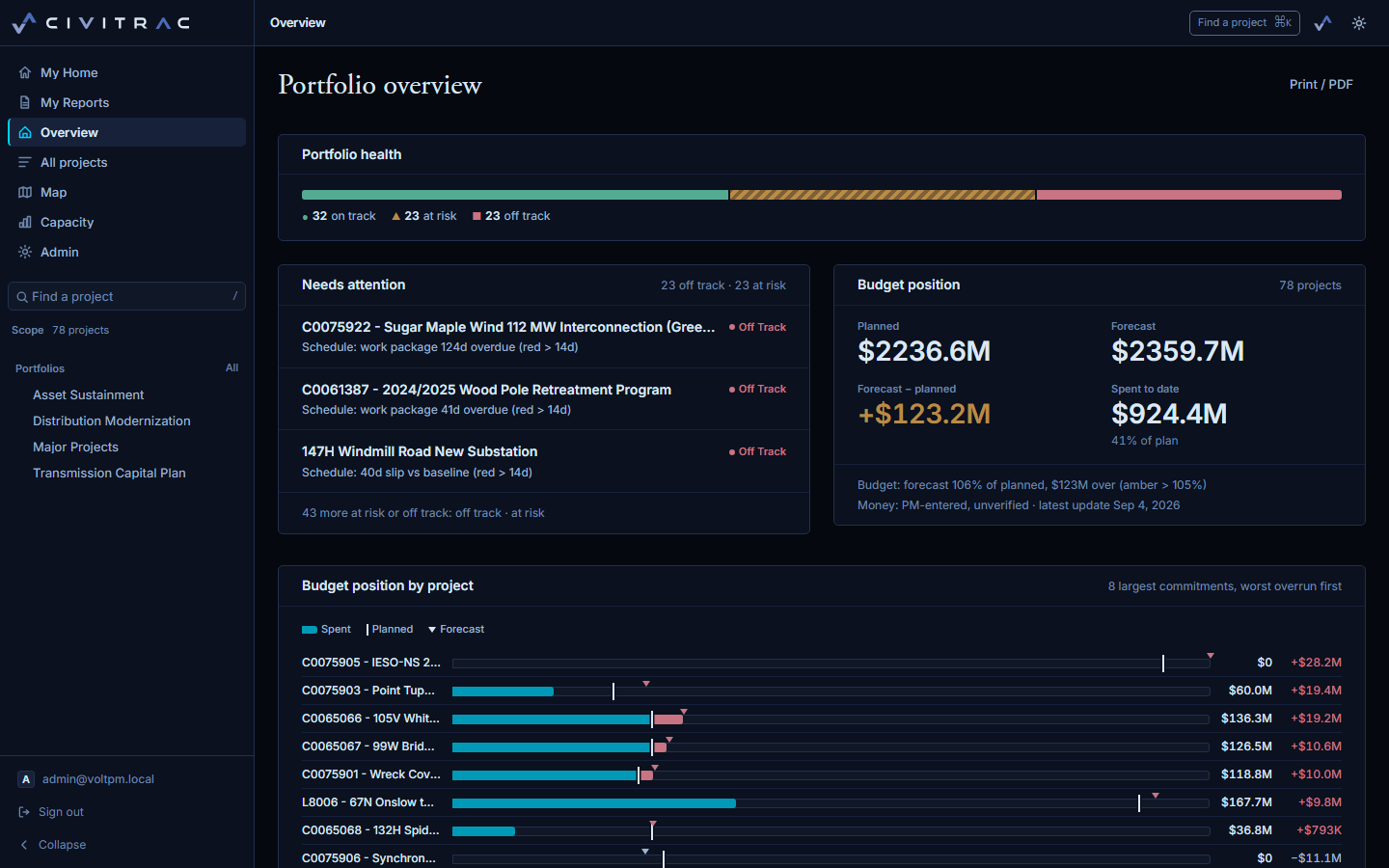This screenshot has width=1389, height=868.
Task: Click the top bar Find a project search button
Action: pyautogui.click(x=1244, y=23)
